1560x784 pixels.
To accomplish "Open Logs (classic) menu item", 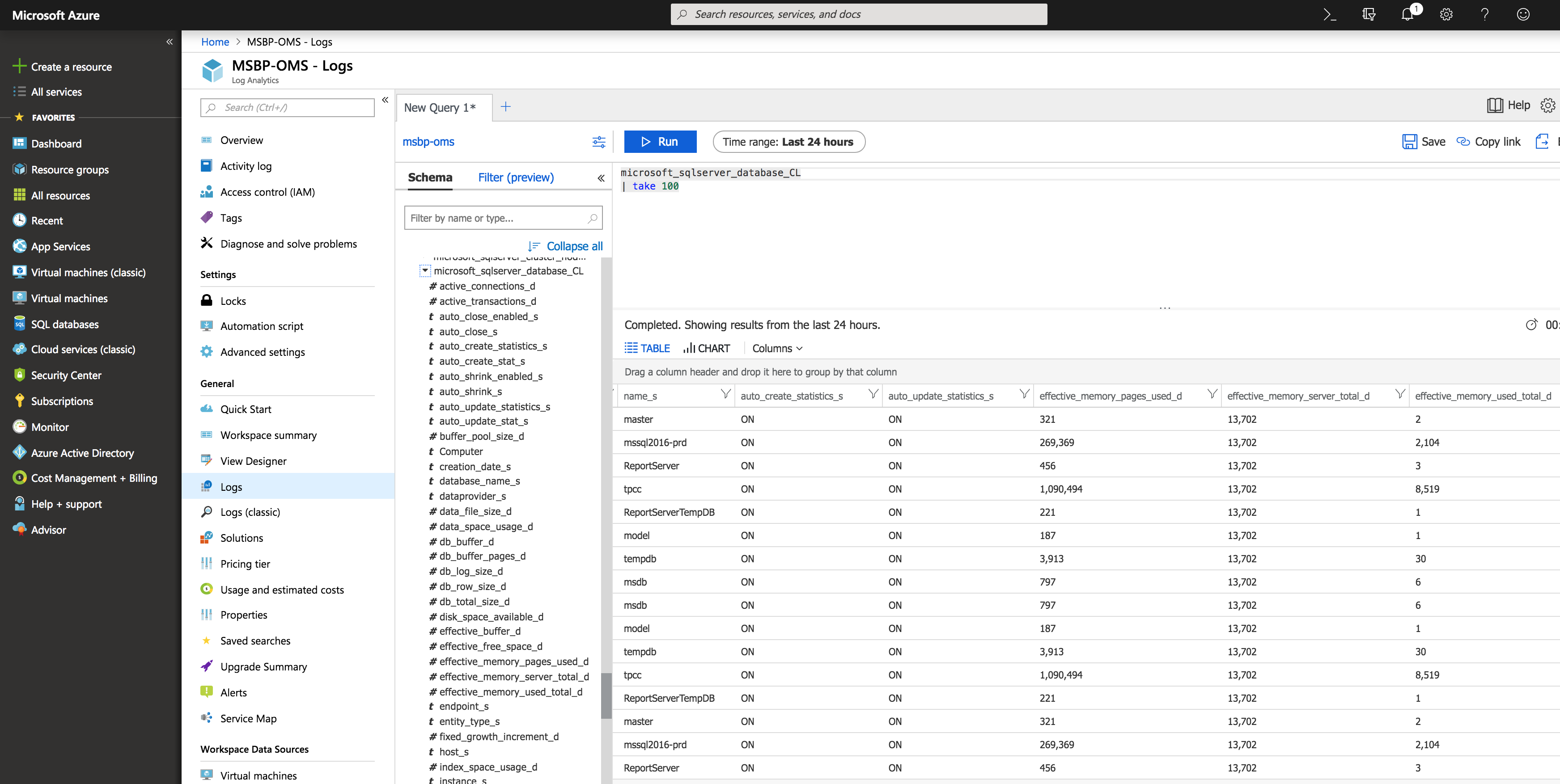I will pos(250,512).
